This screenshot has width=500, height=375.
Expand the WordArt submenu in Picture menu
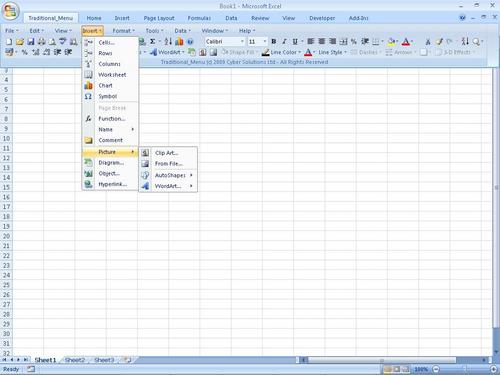[x=168, y=186]
